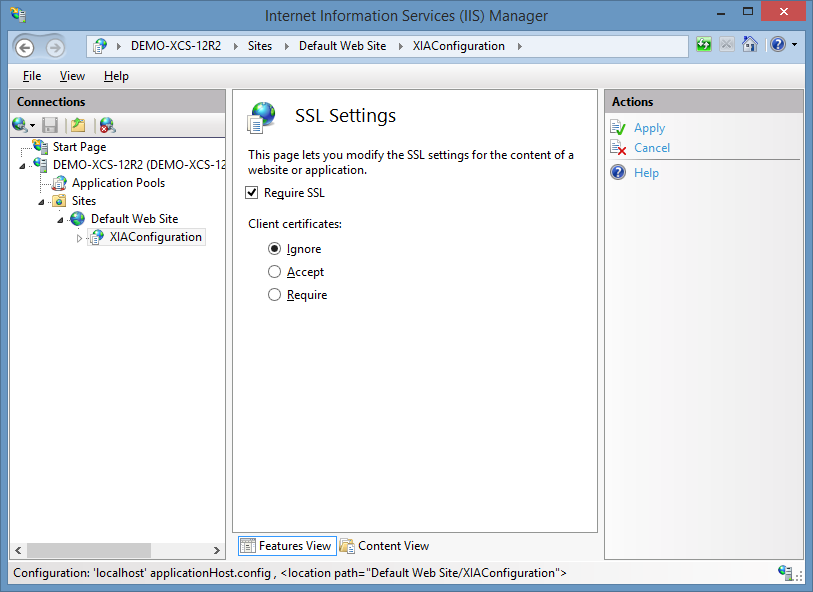This screenshot has width=813, height=592.
Task: Click the blue Help question mark icon in Actions
Action: pyautogui.click(x=618, y=172)
